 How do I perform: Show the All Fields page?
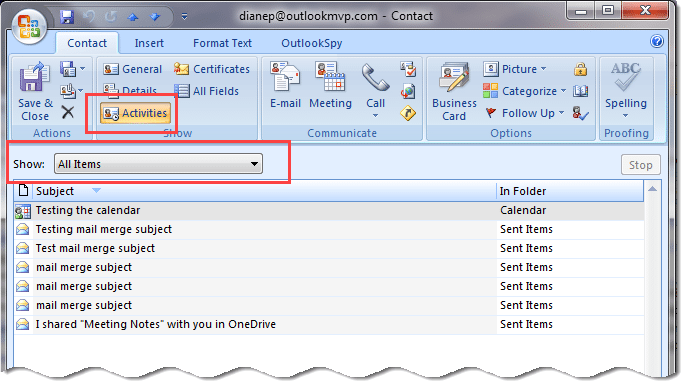pyautogui.click(x=207, y=91)
